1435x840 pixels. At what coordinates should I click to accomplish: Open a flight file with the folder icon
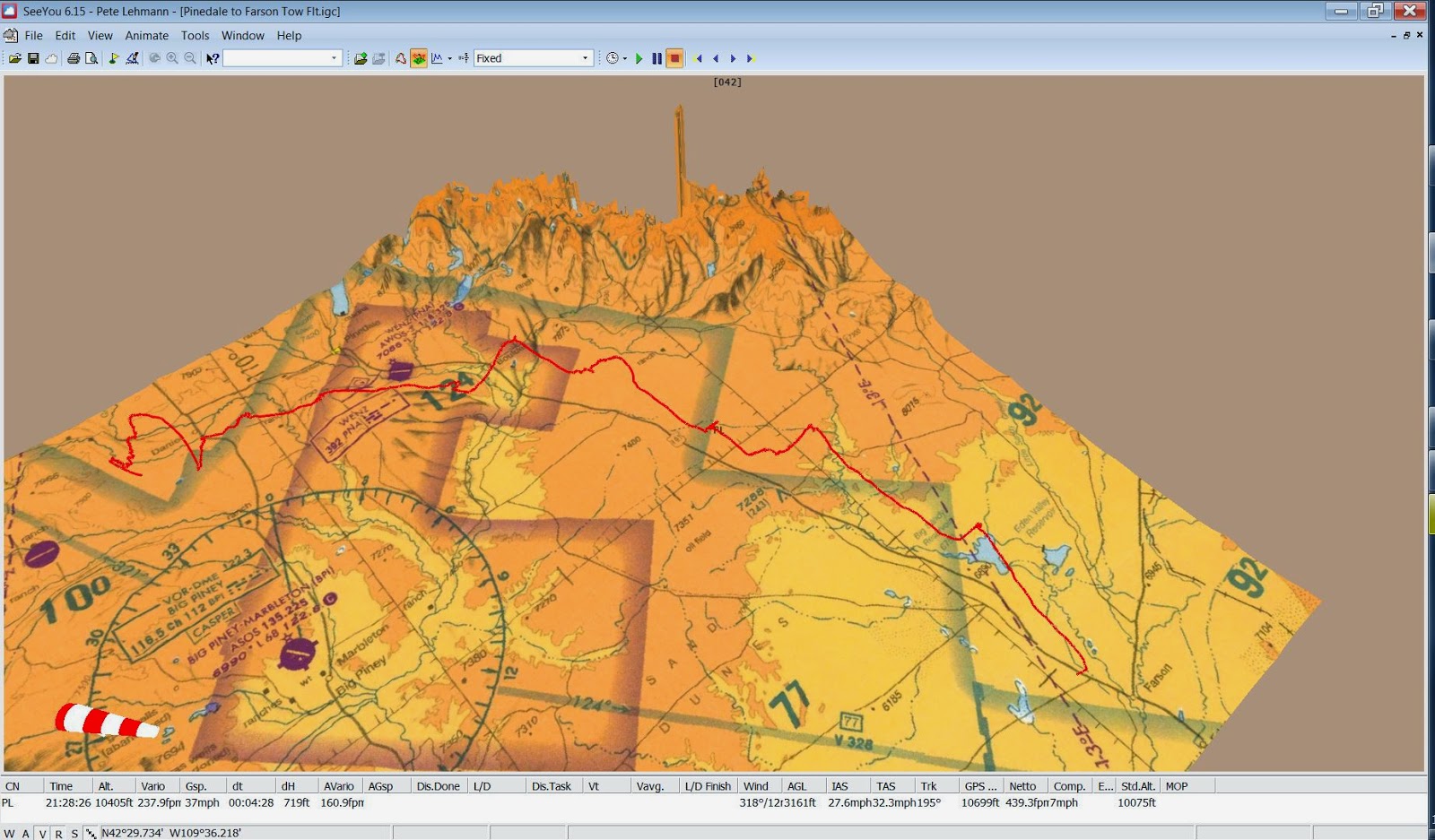click(x=15, y=58)
